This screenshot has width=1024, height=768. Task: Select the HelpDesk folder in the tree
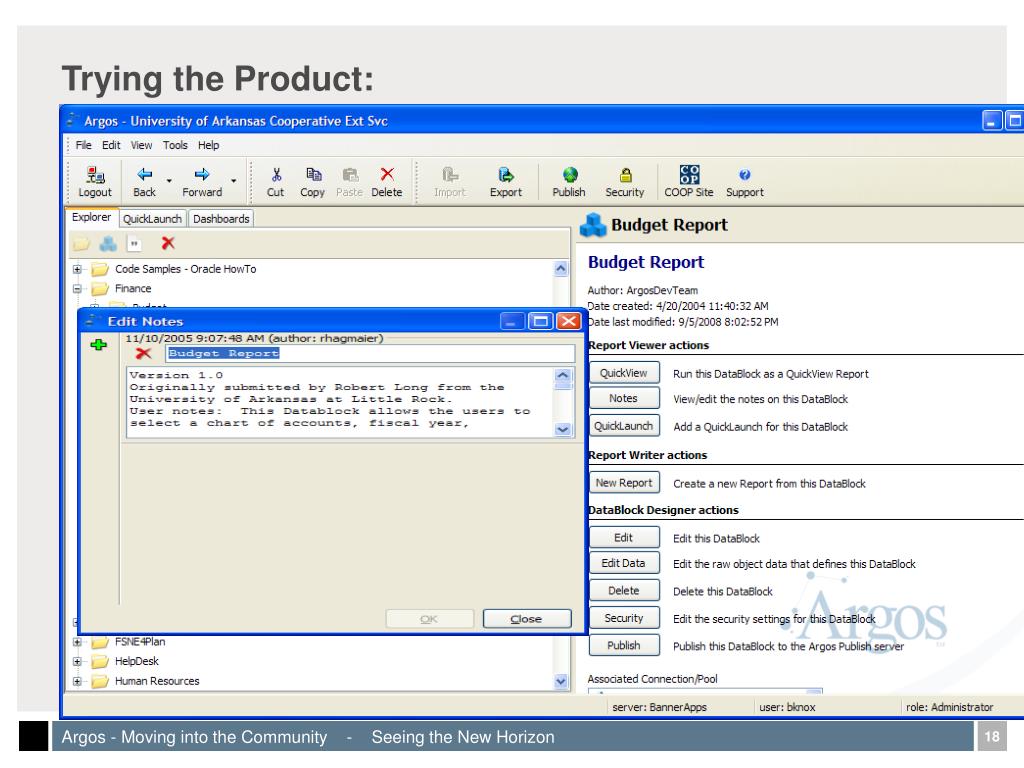[x=136, y=662]
